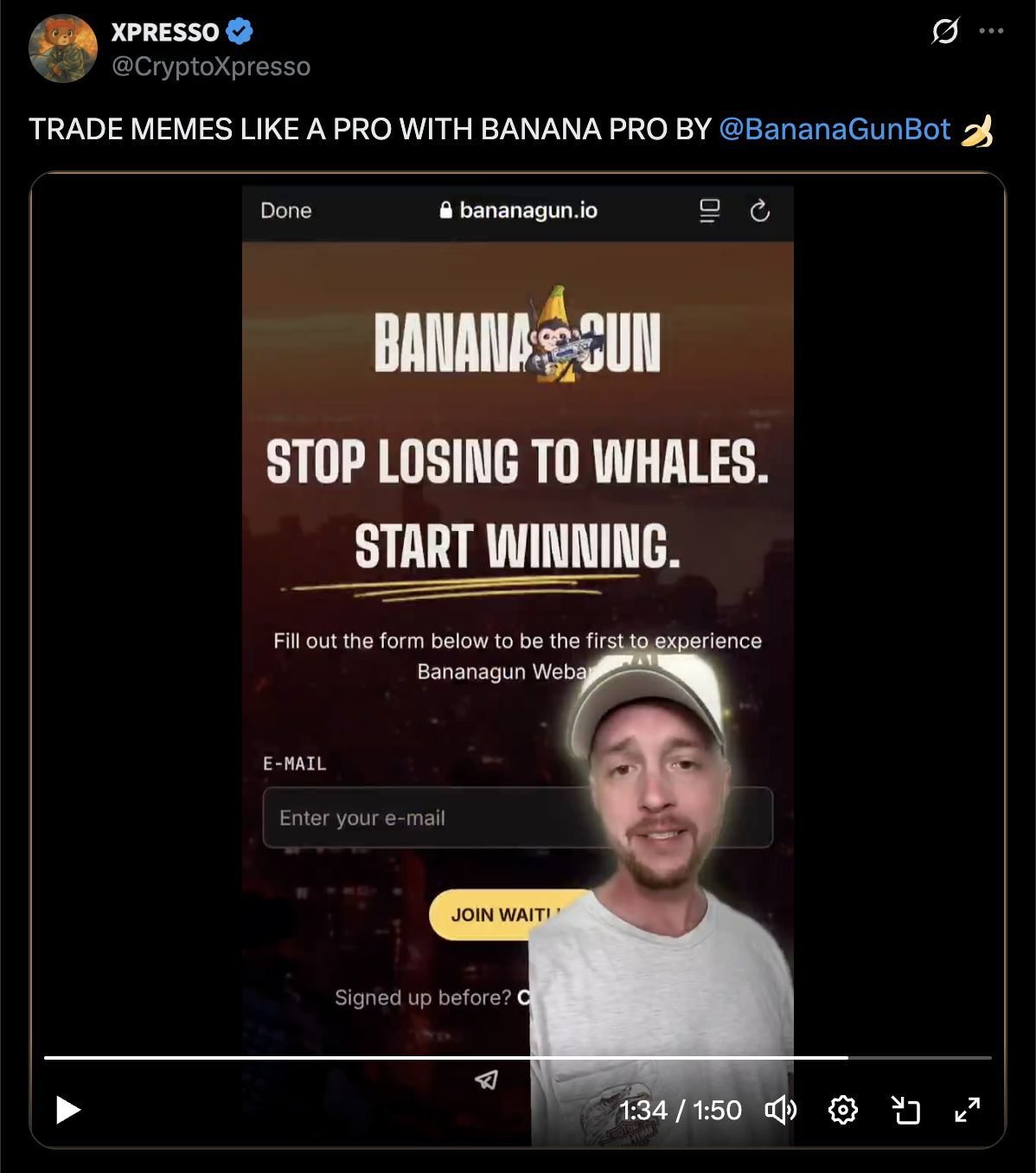This screenshot has width=1036, height=1173.
Task: Seek on the video progress bar
Action: click(517, 1057)
